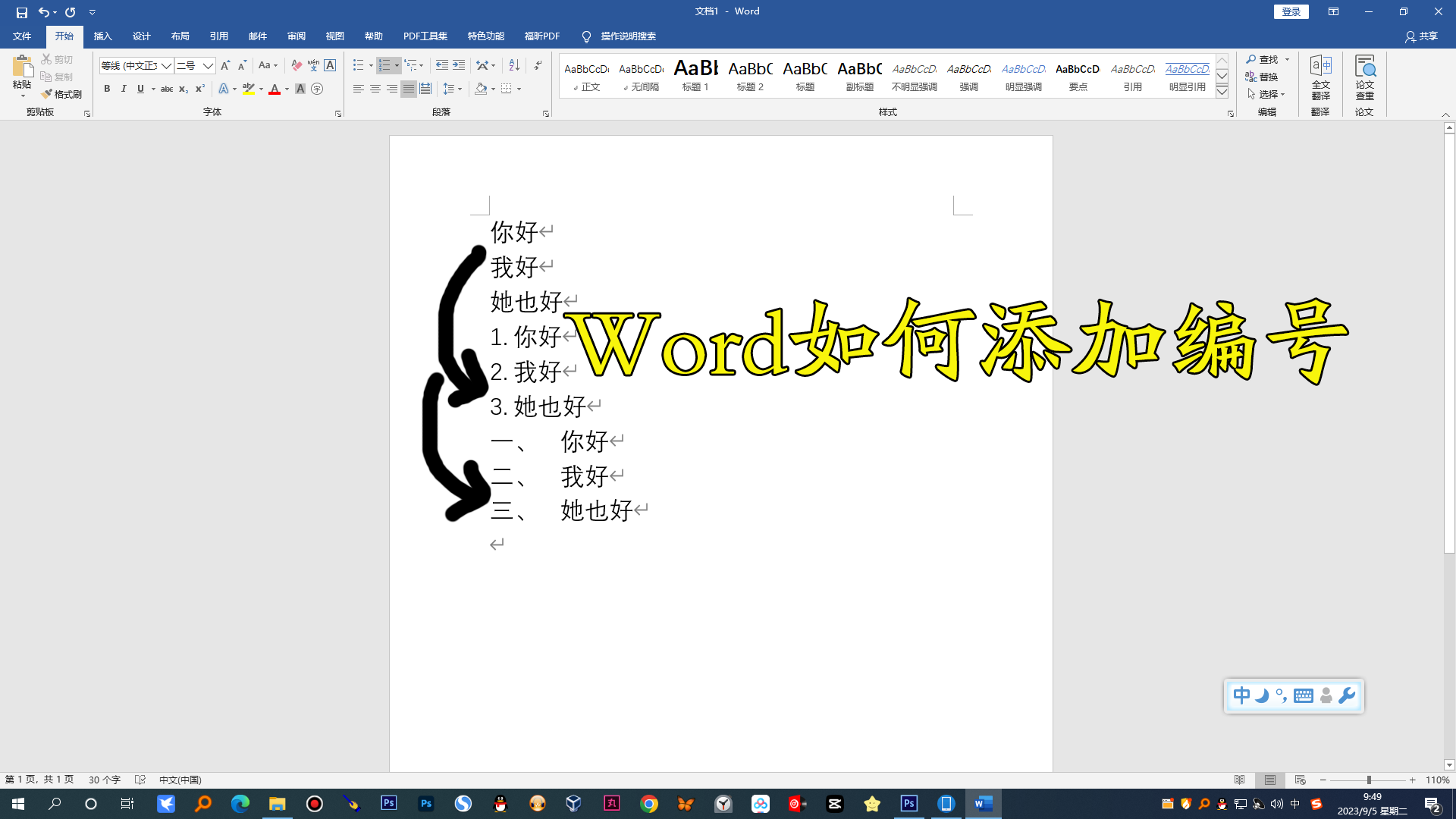This screenshot has width=1456, height=819.
Task: Toggle bulleted list on the paragraph
Action: click(357, 65)
